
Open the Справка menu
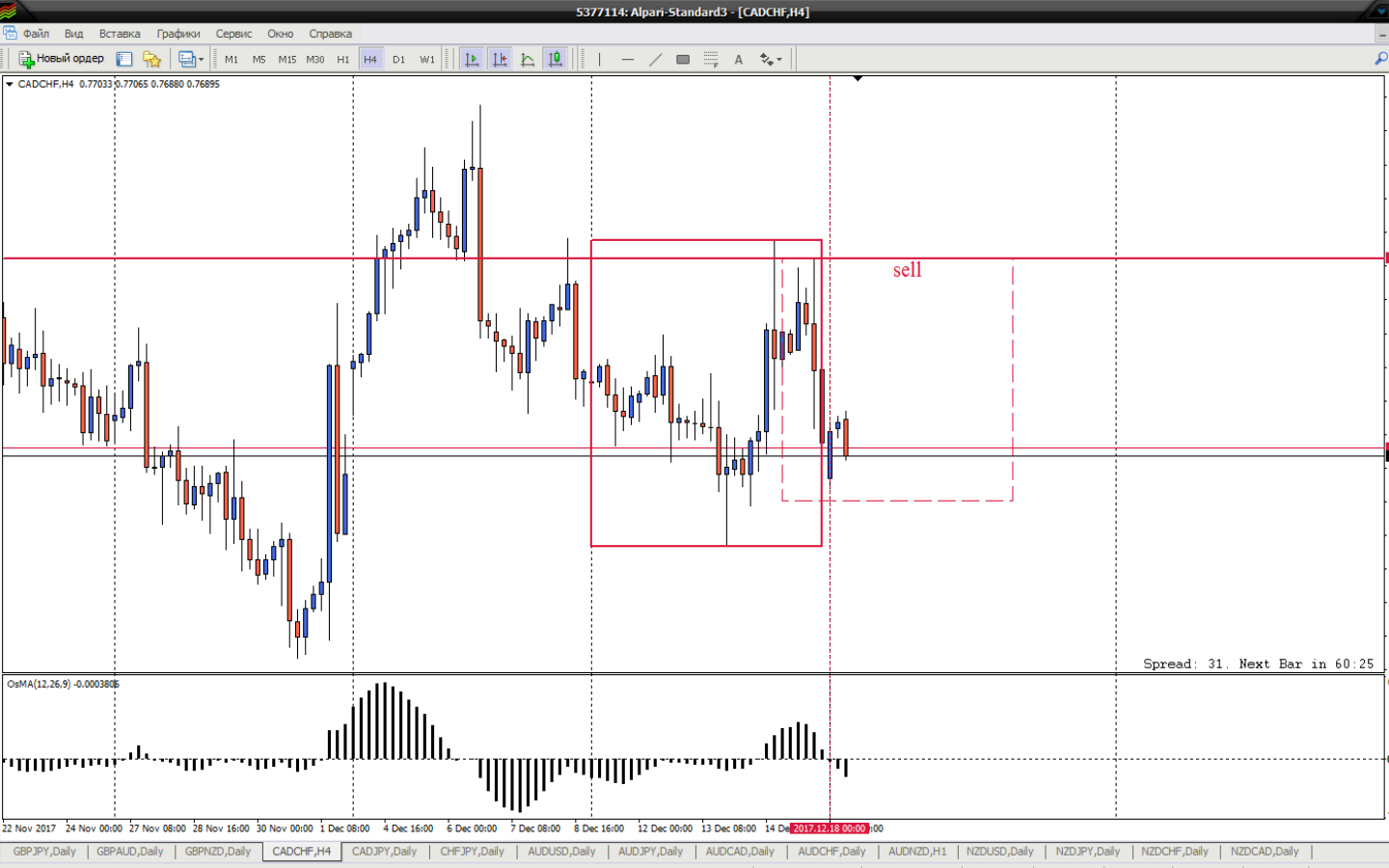pos(330,34)
